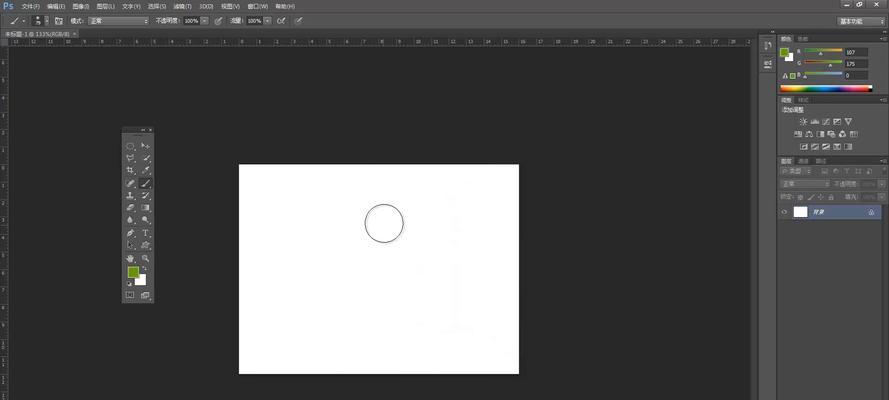Open the workspace switcher dropdown
Screen dimensions: 889x400
[x=861, y=21]
